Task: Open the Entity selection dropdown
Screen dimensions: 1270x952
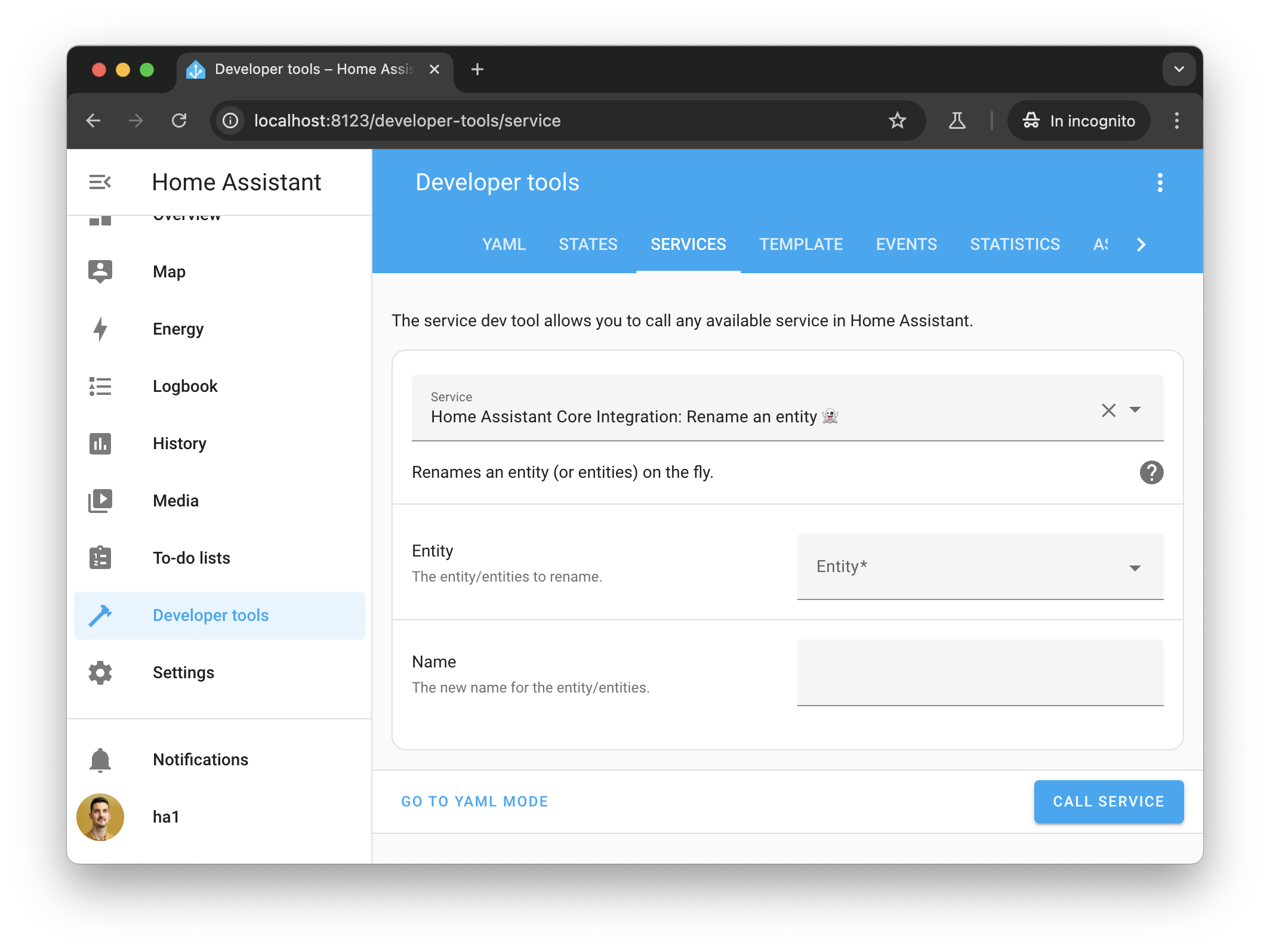Action: [1135, 567]
